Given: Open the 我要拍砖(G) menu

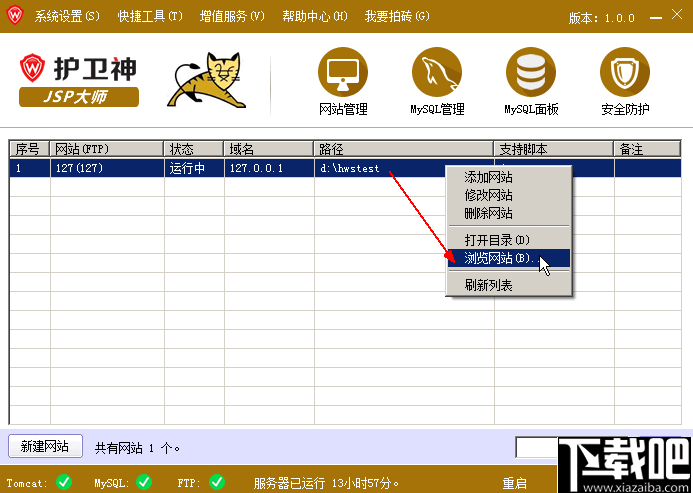Looking at the screenshot, I should coord(397,16).
